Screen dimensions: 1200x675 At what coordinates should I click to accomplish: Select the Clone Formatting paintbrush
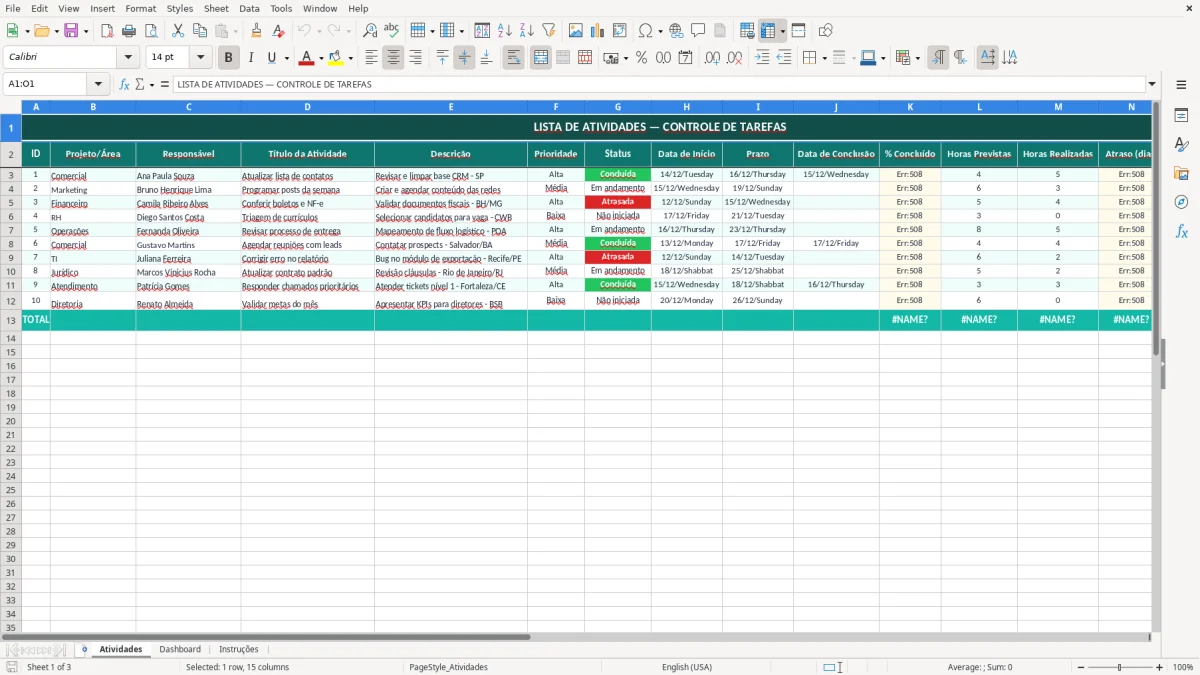[x=256, y=31]
